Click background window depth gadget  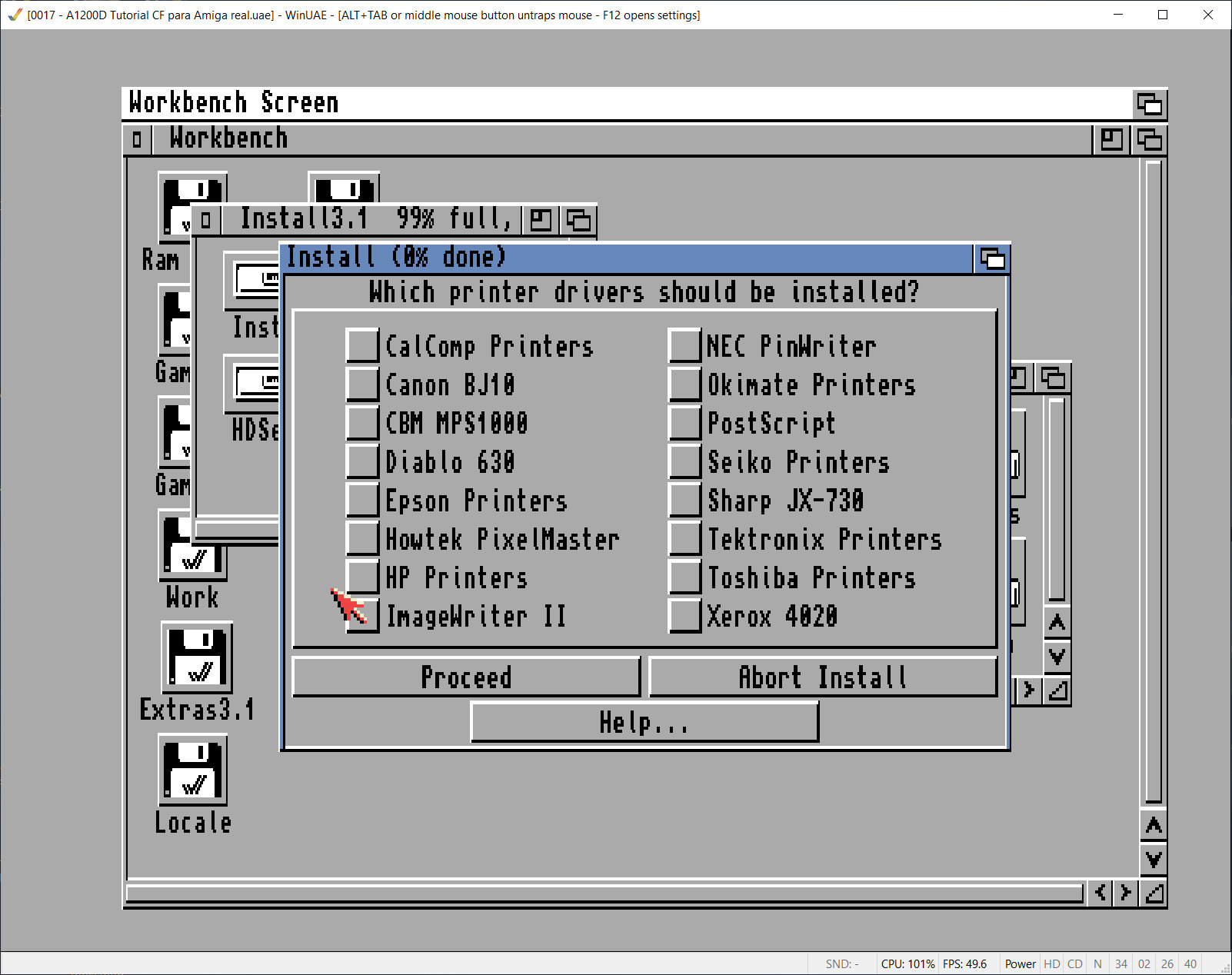coord(1053,378)
